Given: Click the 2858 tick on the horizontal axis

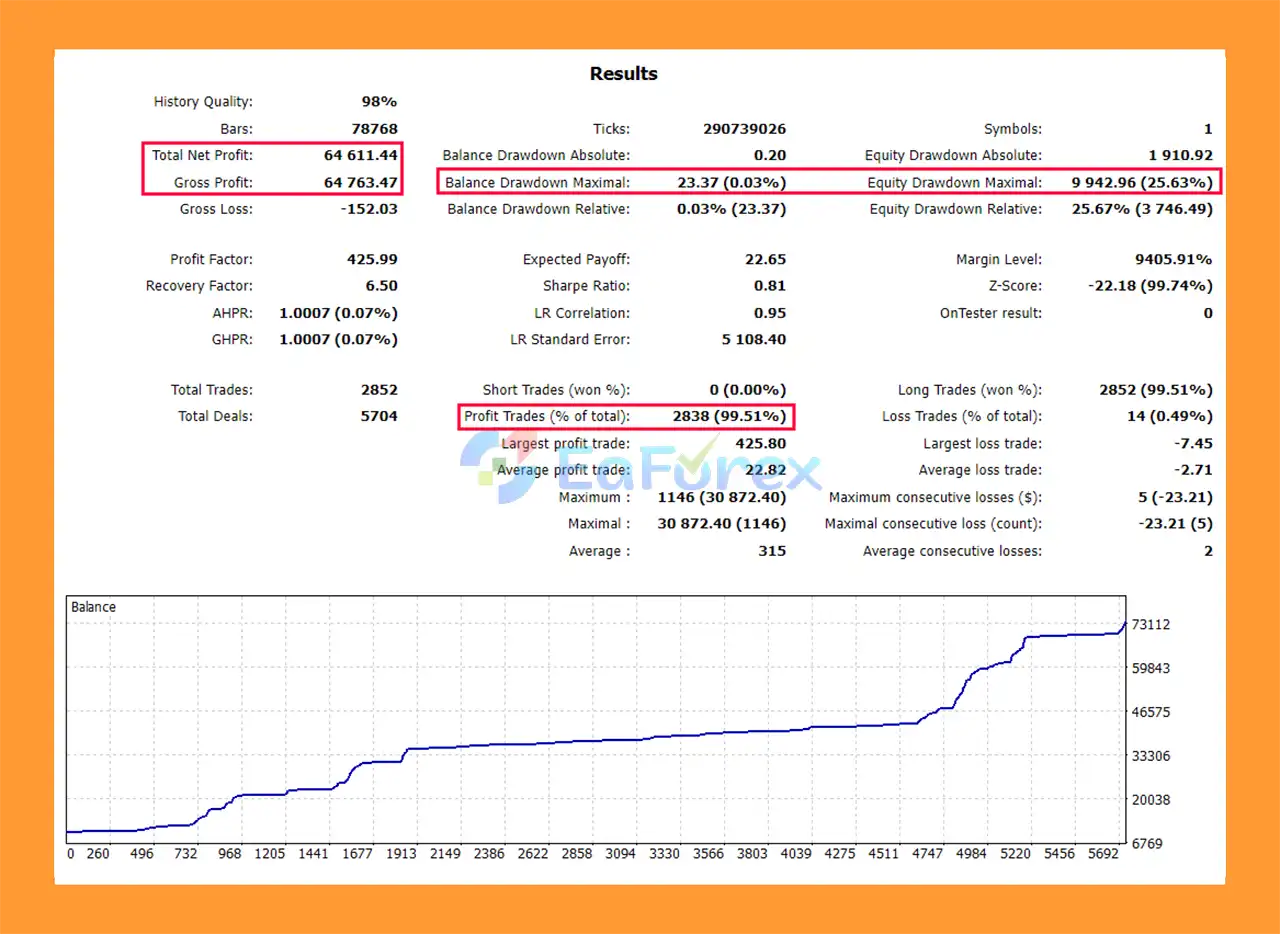Looking at the screenshot, I should tap(576, 854).
